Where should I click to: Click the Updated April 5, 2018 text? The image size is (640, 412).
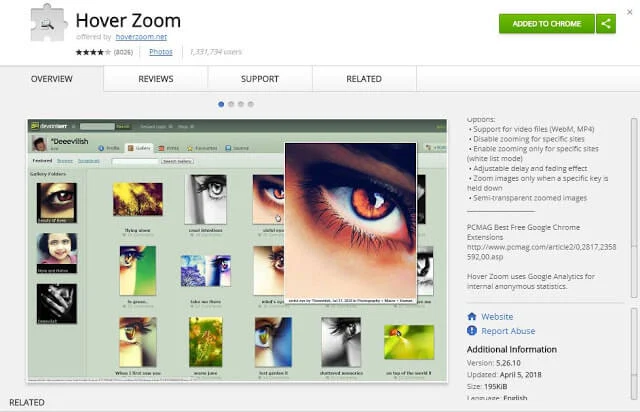point(504,374)
